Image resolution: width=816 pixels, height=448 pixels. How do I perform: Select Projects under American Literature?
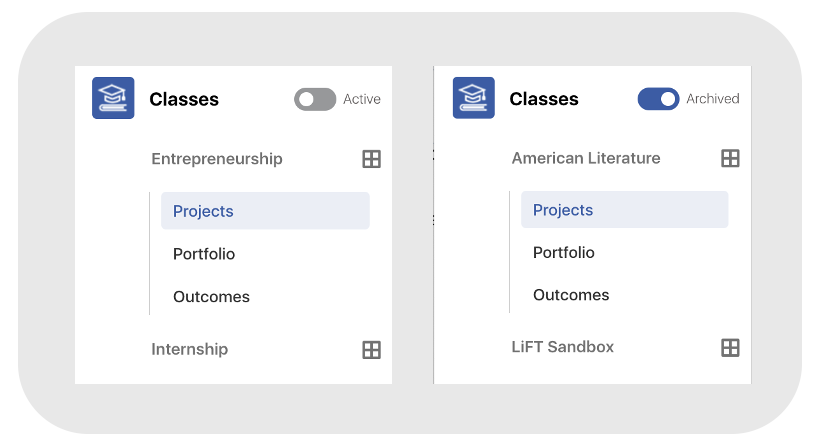coord(624,210)
